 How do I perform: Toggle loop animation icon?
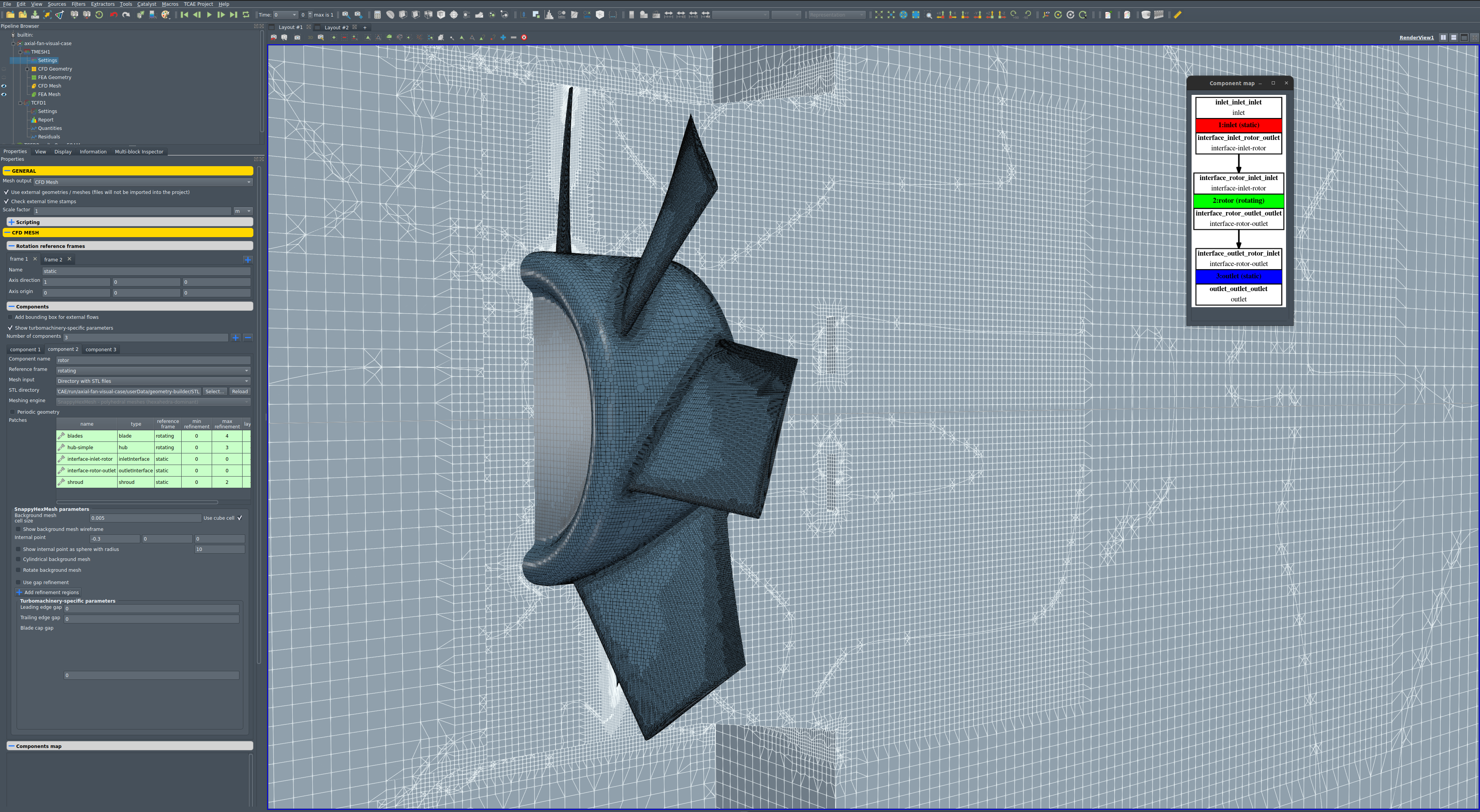(246, 15)
